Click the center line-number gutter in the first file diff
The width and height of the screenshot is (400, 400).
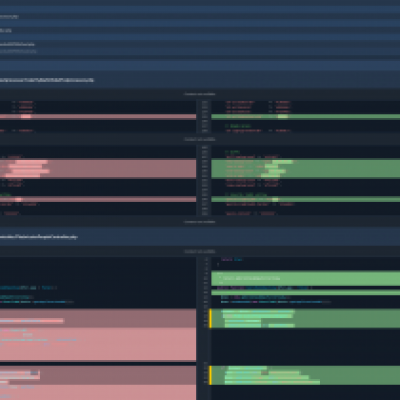pyautogui.click(x=204, y=158)
